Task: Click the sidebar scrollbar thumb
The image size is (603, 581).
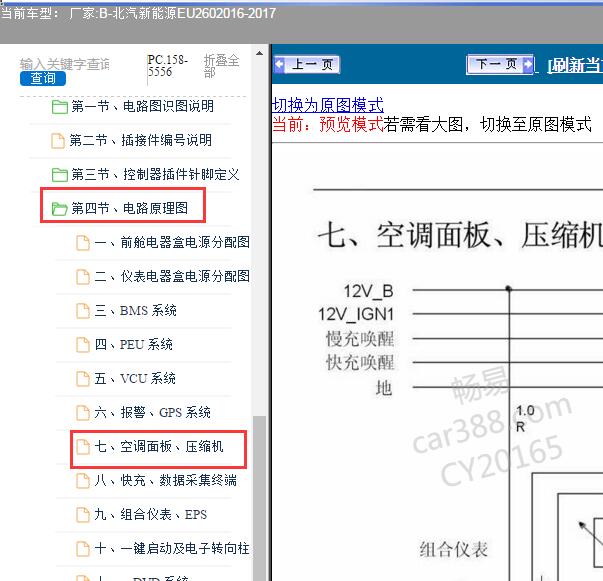Action: (260, 498)
